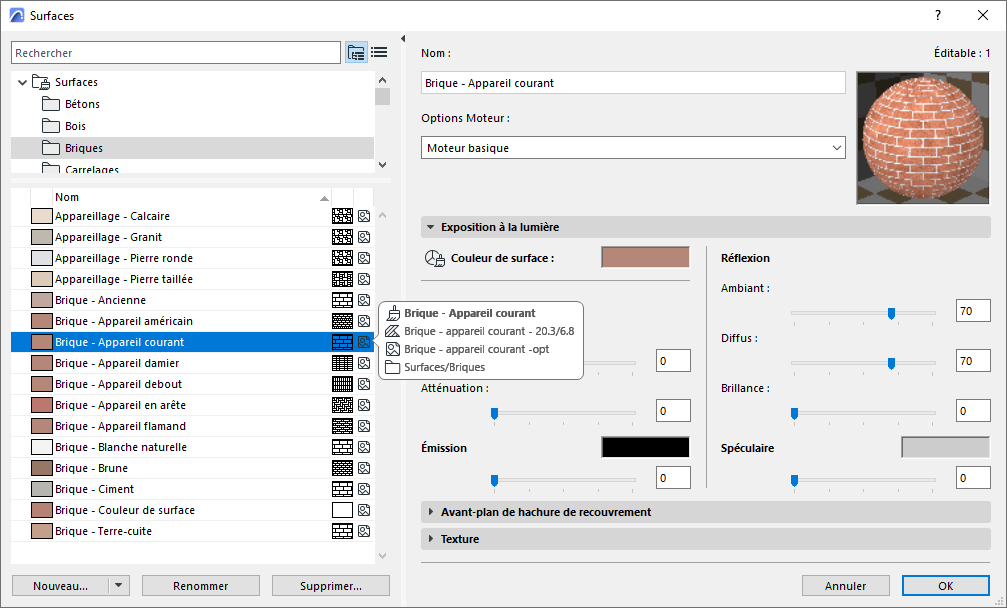
Task: Expand Avant-plan de hachure de recouvrement
Action: pyautogui.click(x=431, y=512)
